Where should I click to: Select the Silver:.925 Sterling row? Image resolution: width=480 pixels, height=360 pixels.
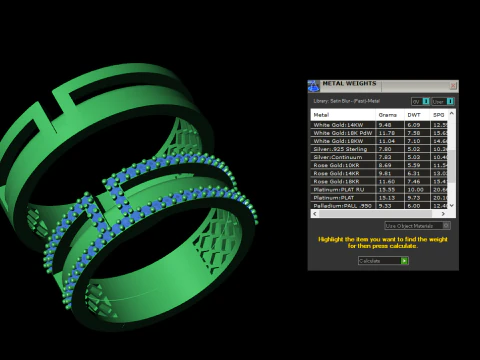coord(379,149)
